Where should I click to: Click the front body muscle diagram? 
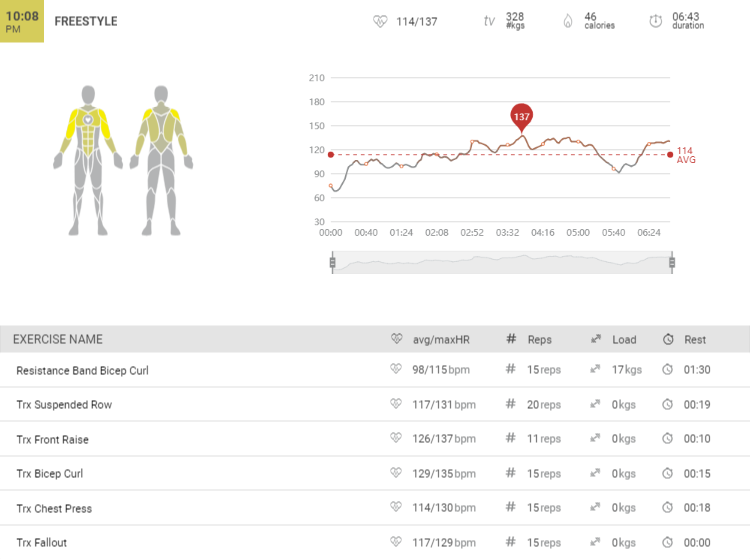pyautogui.click(x=89, y=158)
